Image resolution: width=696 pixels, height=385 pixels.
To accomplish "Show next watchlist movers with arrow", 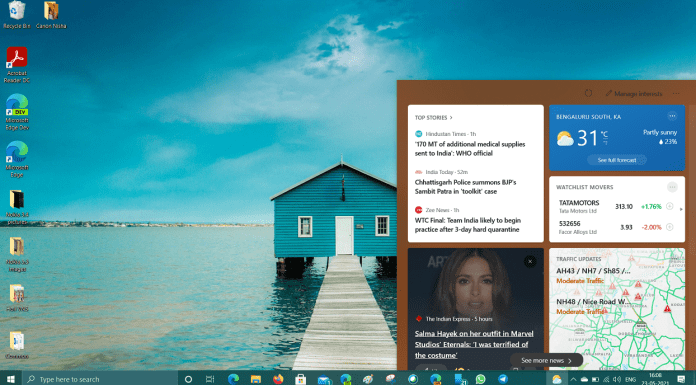I will tap(681, 209).
